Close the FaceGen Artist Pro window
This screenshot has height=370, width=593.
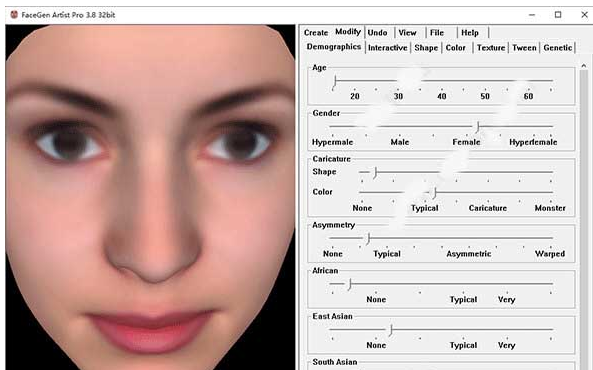point(584,15)
